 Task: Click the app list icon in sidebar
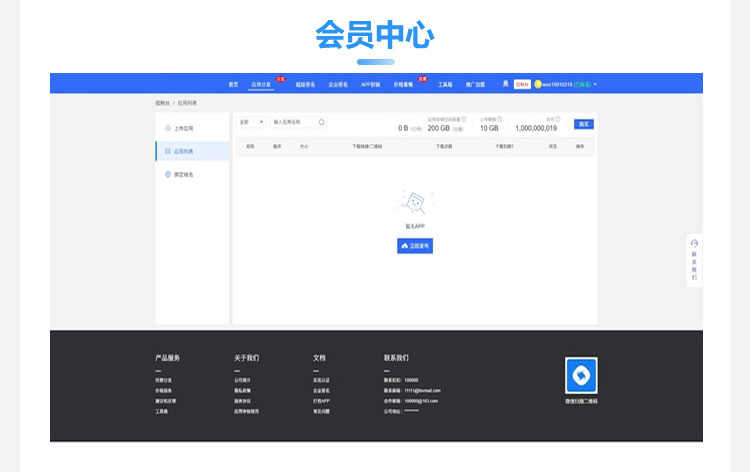[x=168, y=151]
